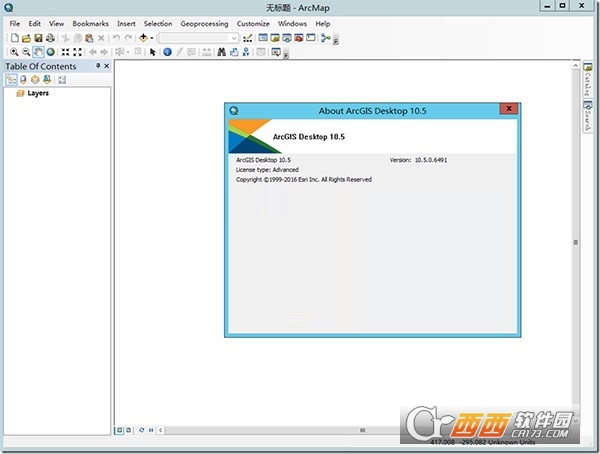Open the Catalog window from toolbar
The image size is (600, 454).
(x=275, y=38)
